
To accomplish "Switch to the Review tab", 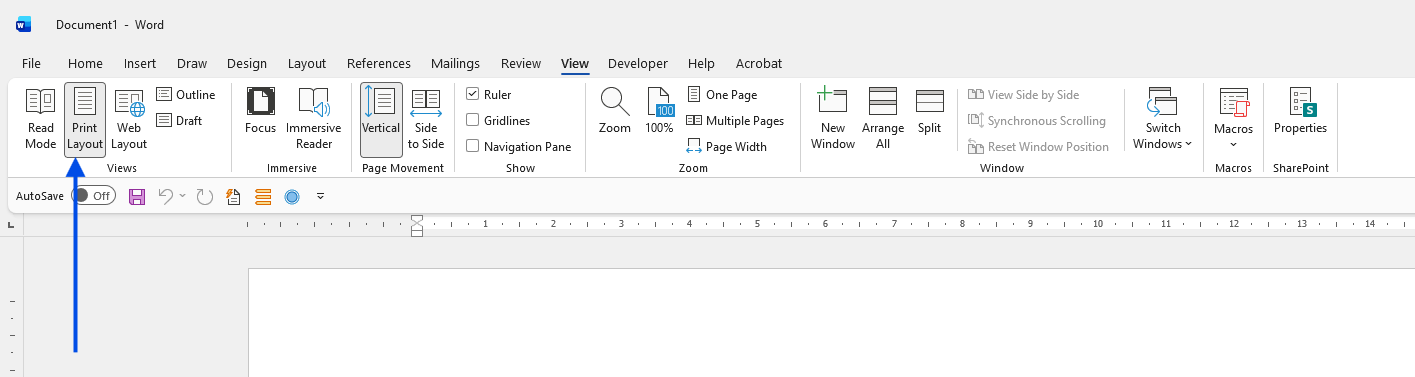I will point(521,63).
